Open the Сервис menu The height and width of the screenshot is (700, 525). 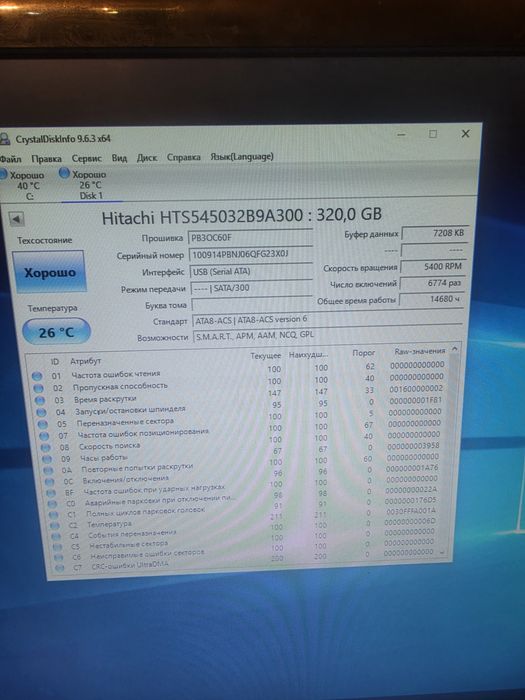(87, 158)
